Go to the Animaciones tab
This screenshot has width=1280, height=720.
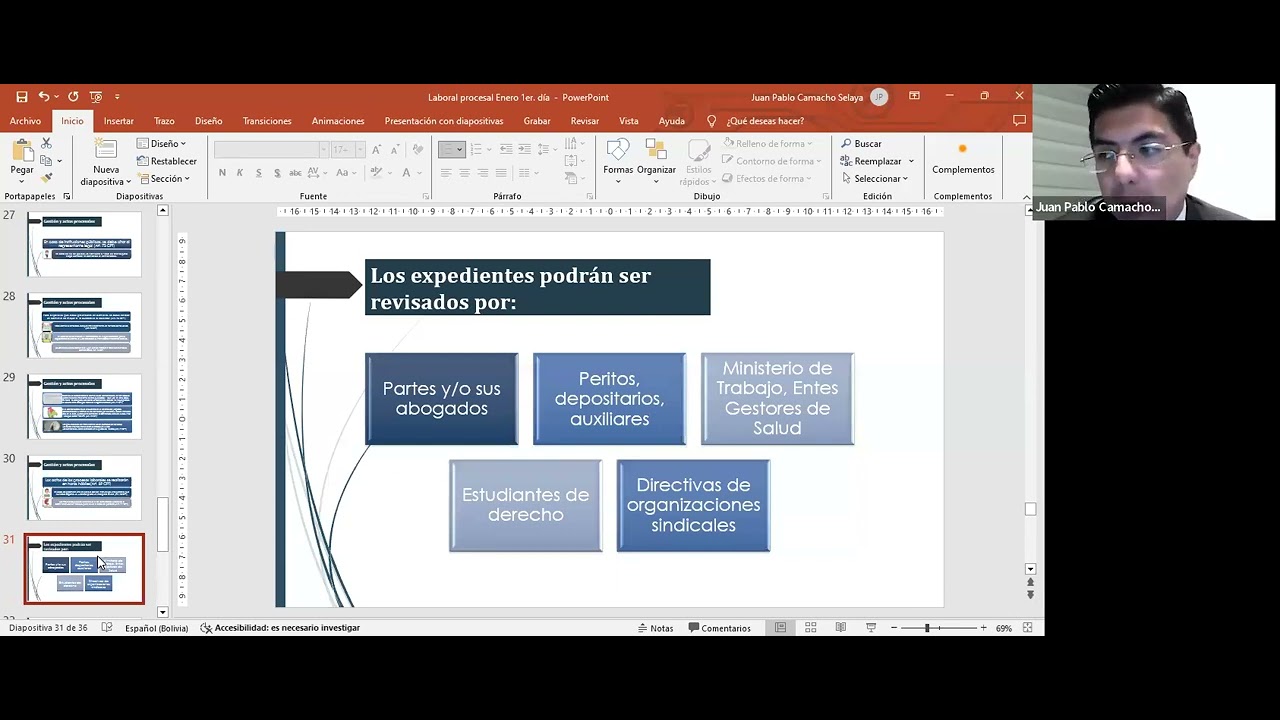338,121
